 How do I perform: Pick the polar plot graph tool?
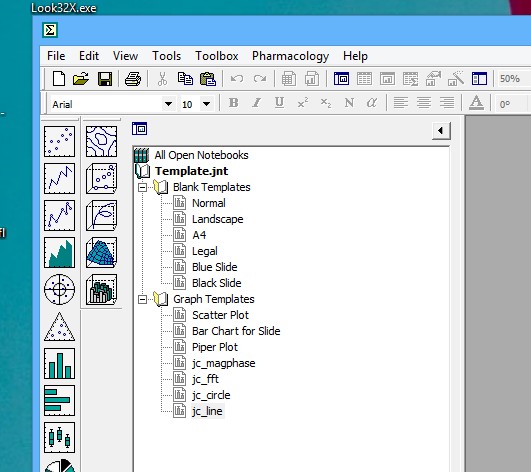pyautogui.click(x=59, y=289)
